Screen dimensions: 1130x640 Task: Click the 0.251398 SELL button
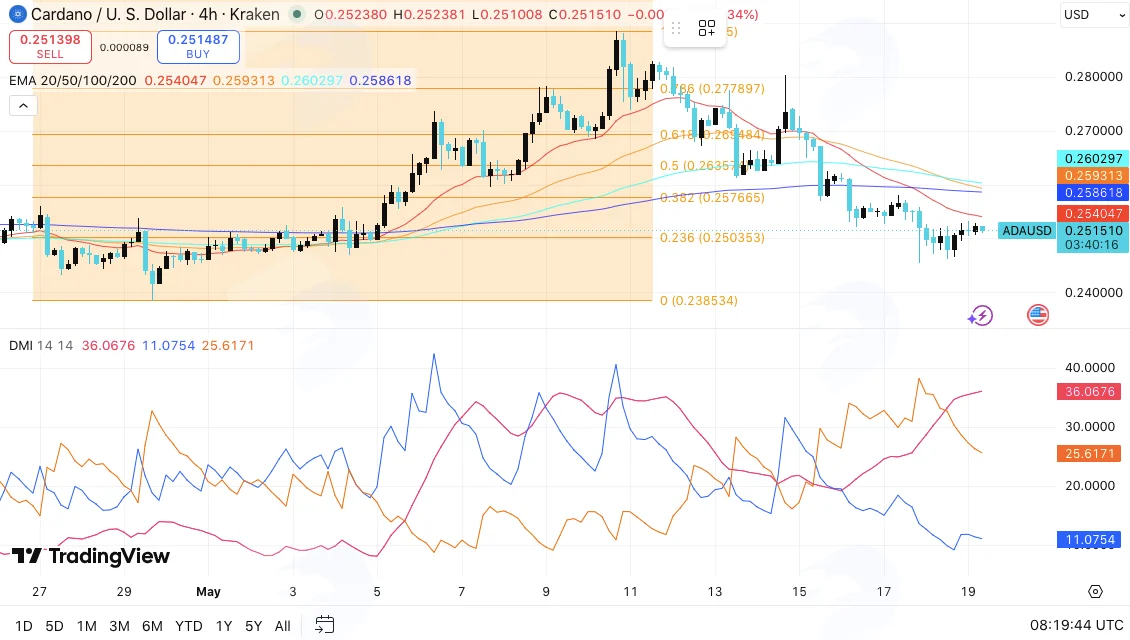tap(50, 47)
